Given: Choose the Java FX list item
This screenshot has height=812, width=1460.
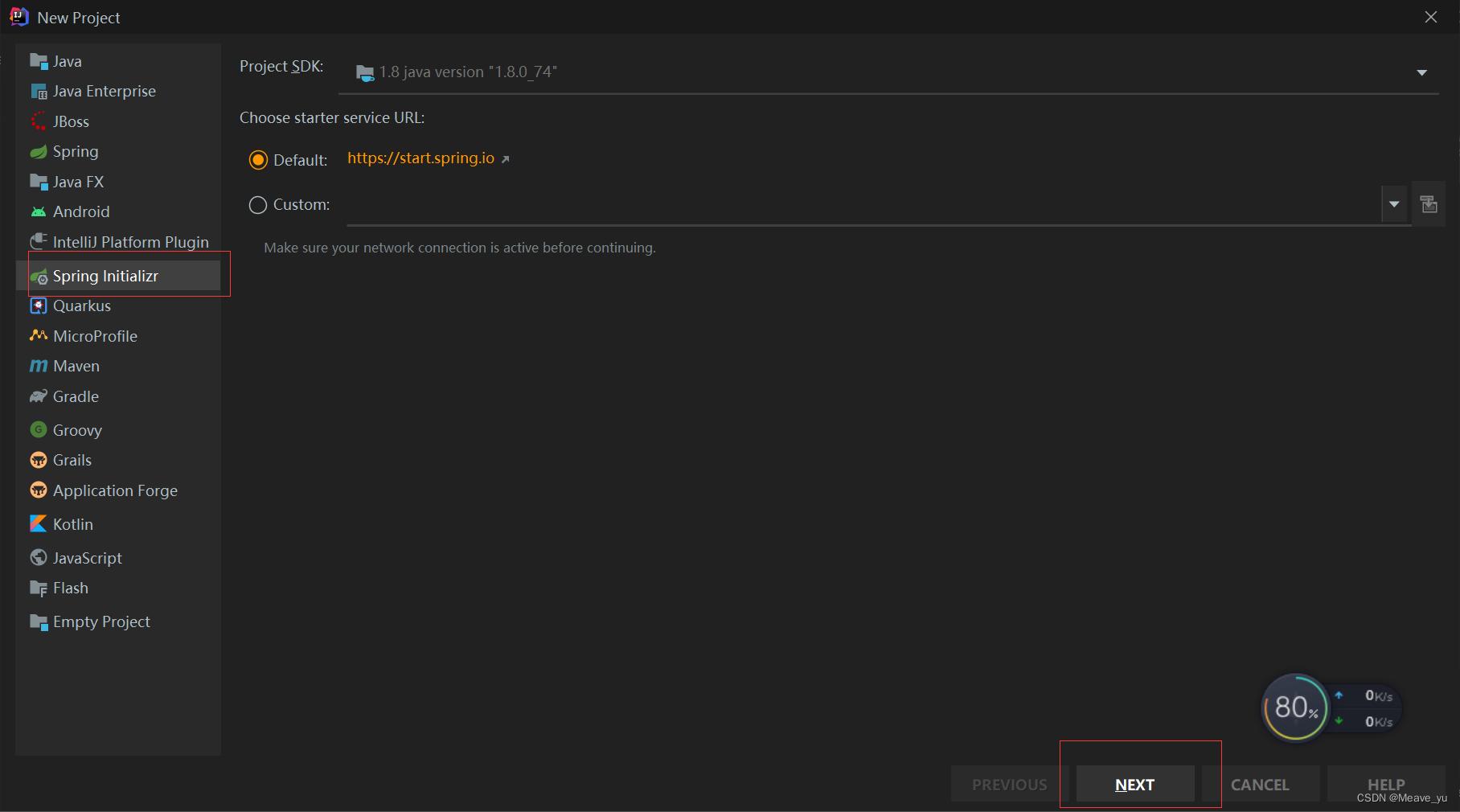Looking at the screenshot, I should [x=118, y=182].
